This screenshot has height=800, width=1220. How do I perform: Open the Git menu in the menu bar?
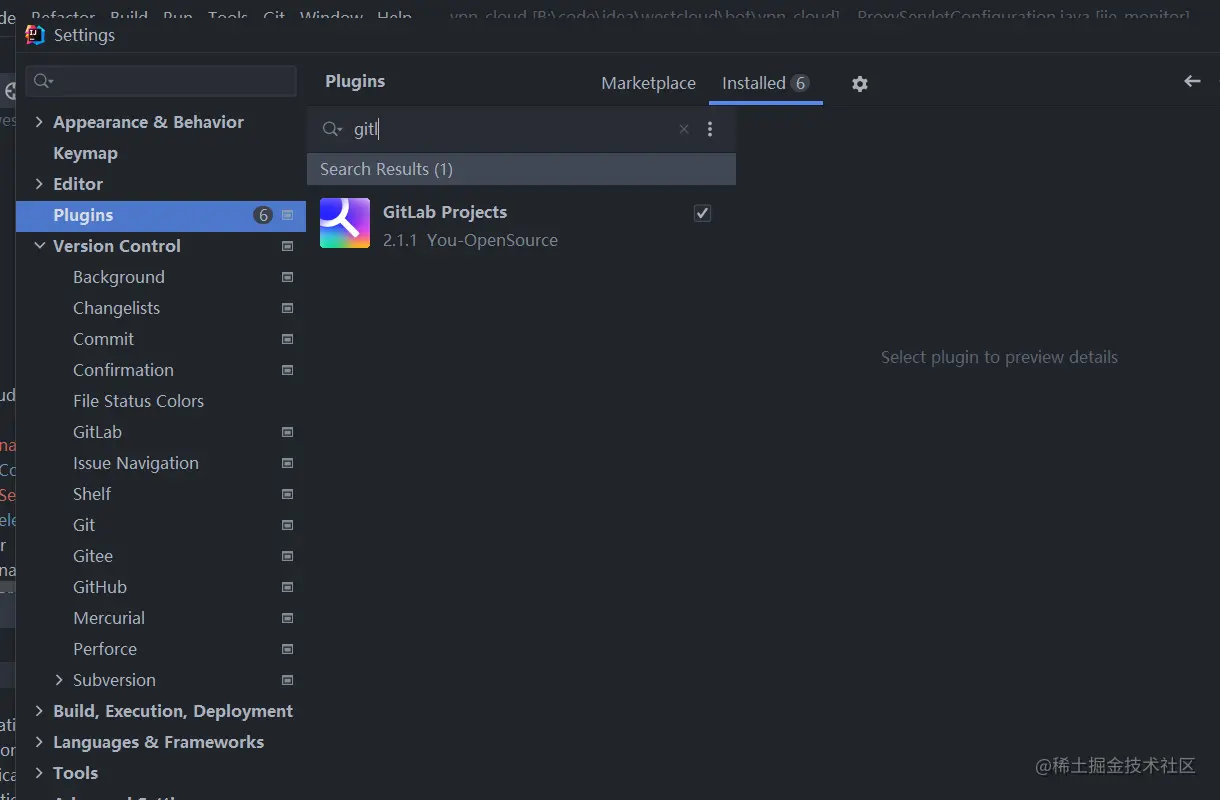tap(274, 16)
